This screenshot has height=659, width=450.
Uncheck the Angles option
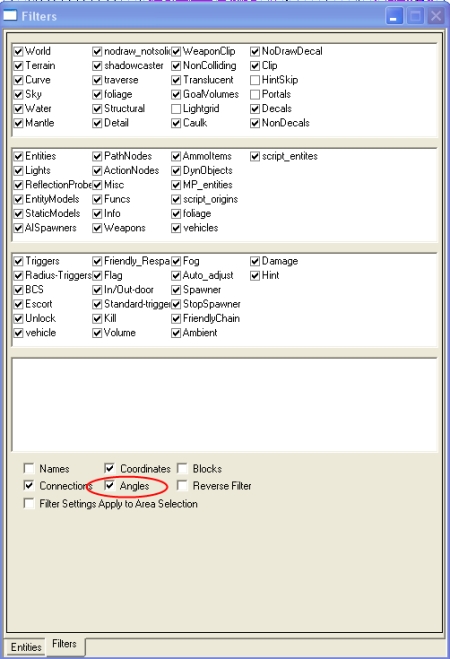click(110, 485)
